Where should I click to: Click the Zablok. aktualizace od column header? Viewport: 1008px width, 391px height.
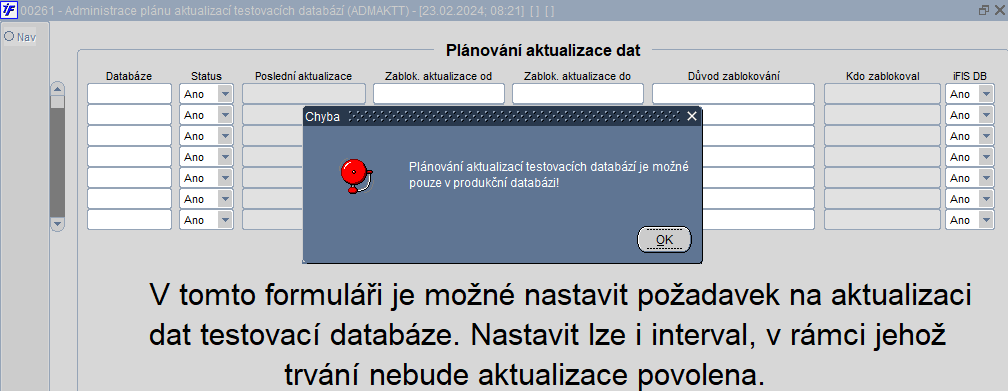(x=438, y=76)
